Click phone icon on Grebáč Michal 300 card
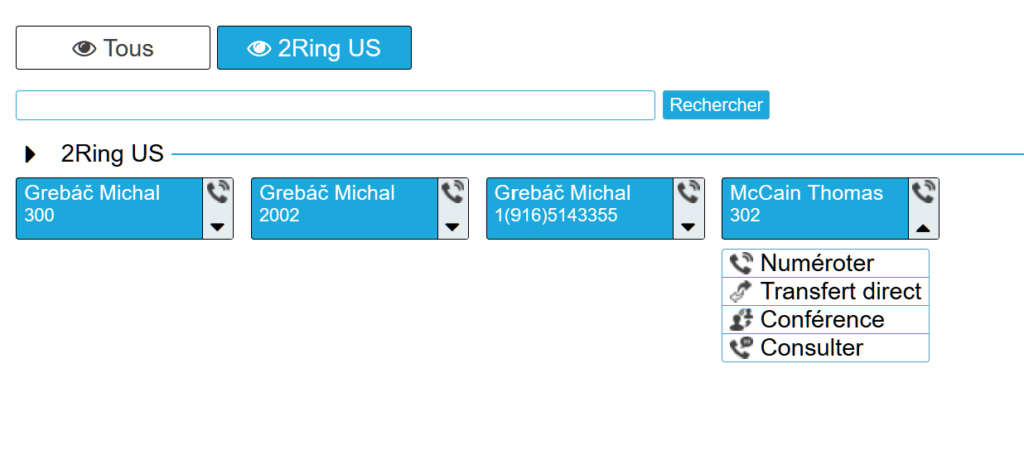This screenshot has height=456, width=1024. (x=218, y=191)
